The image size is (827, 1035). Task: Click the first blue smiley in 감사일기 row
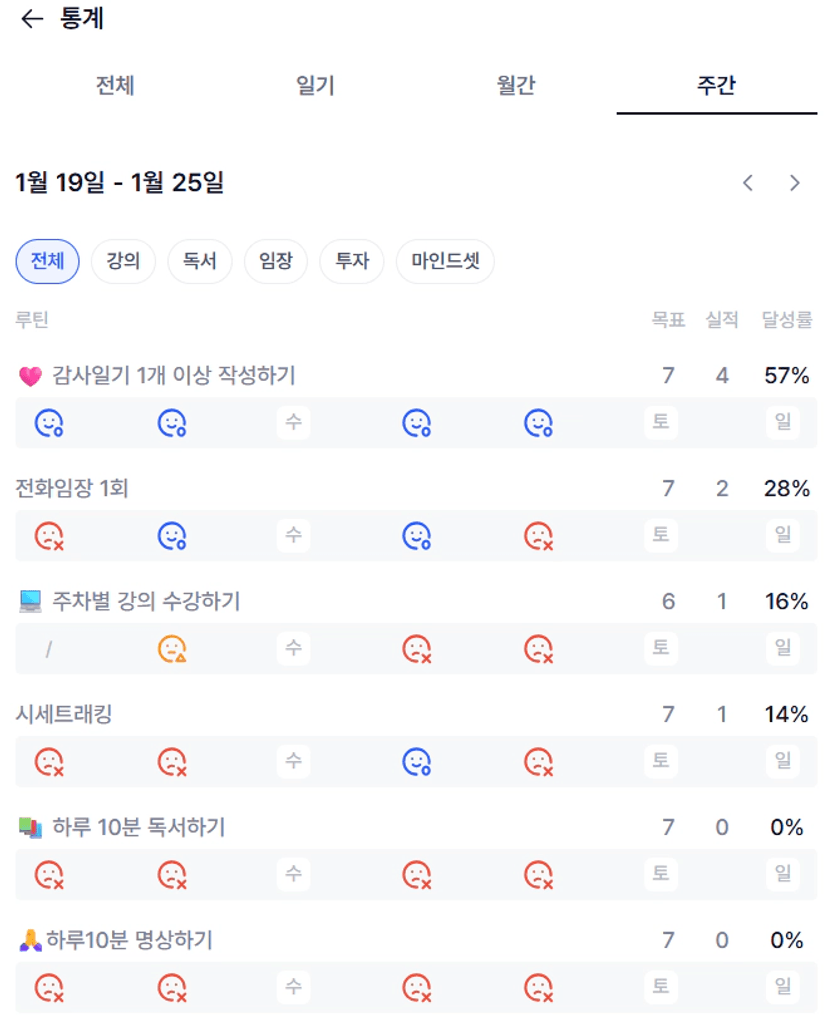coord(49,424)
